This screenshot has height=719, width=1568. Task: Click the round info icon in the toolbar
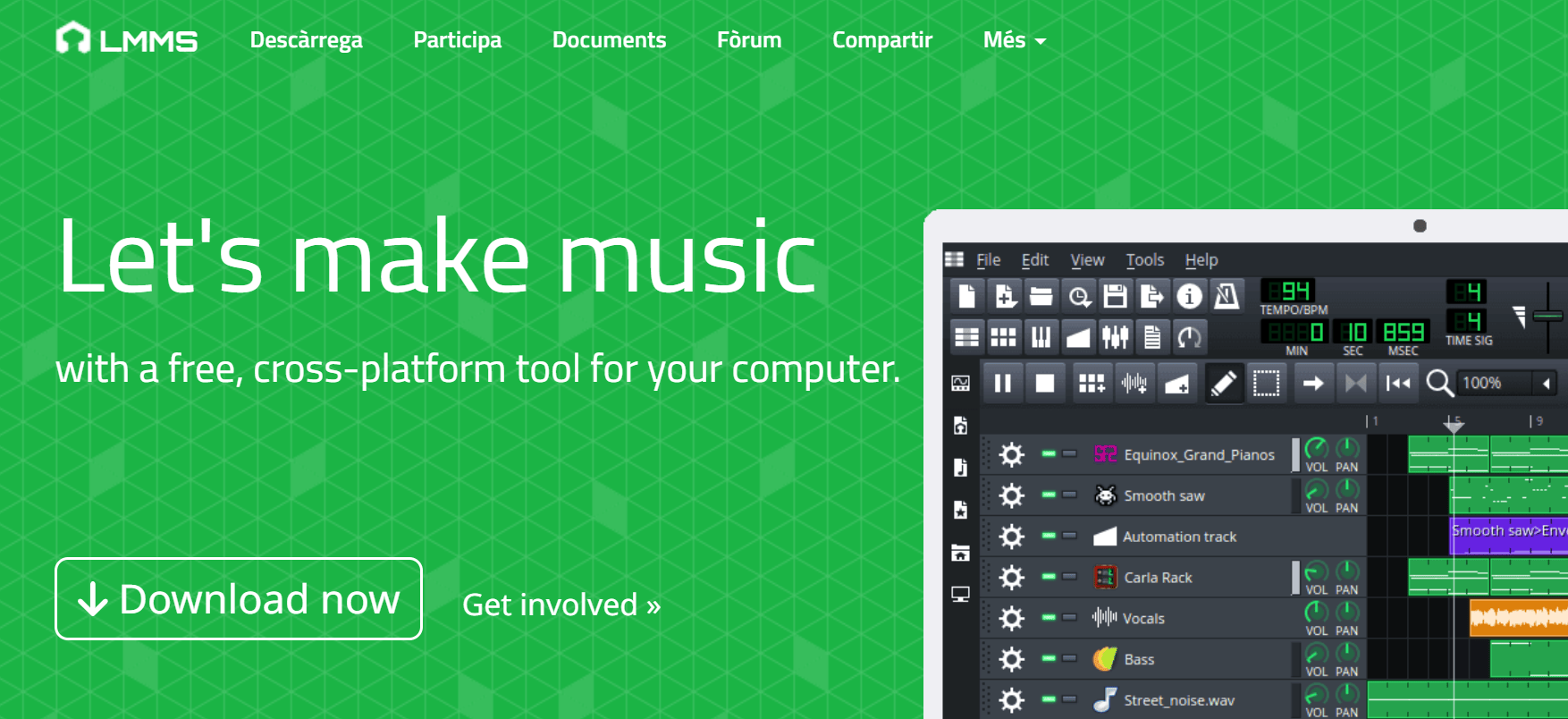1189,296
